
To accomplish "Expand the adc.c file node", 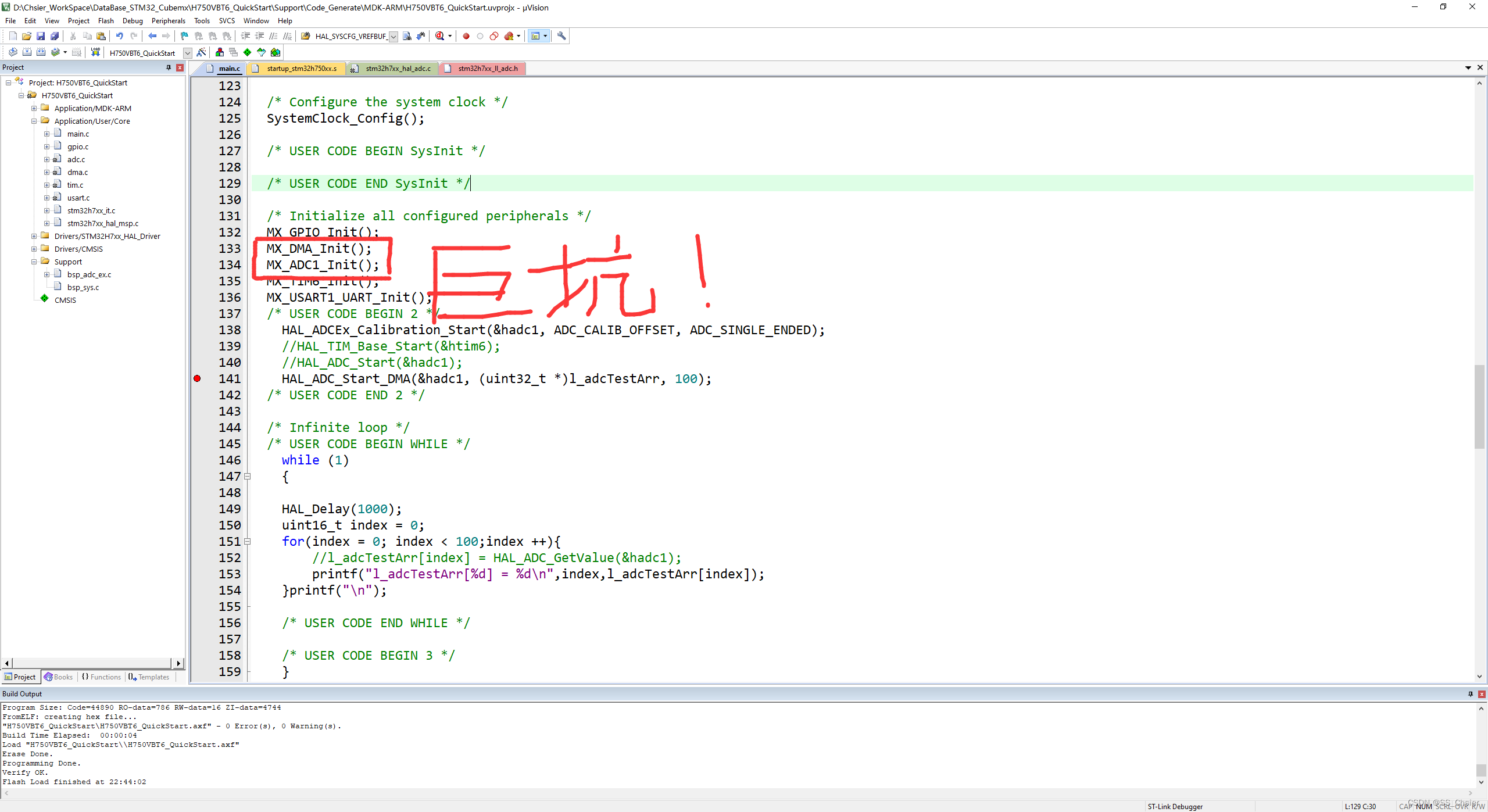I will 46,159.
